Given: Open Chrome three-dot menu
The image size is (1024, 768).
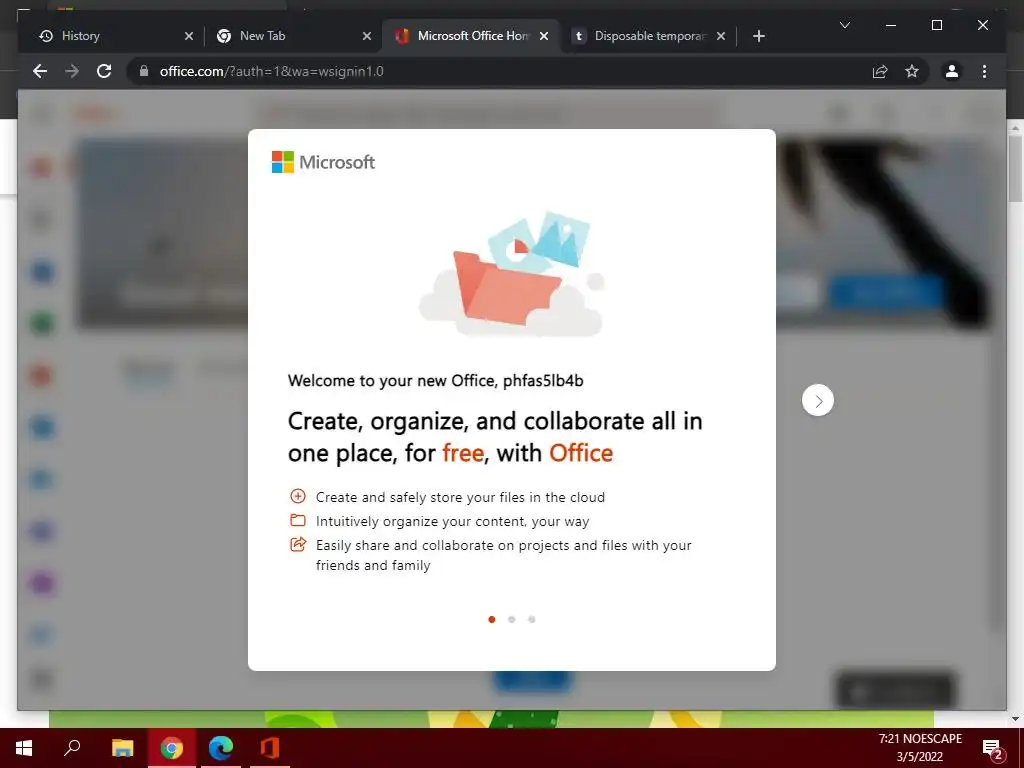Looking at the screenshot, I should [x=984, y=71].
